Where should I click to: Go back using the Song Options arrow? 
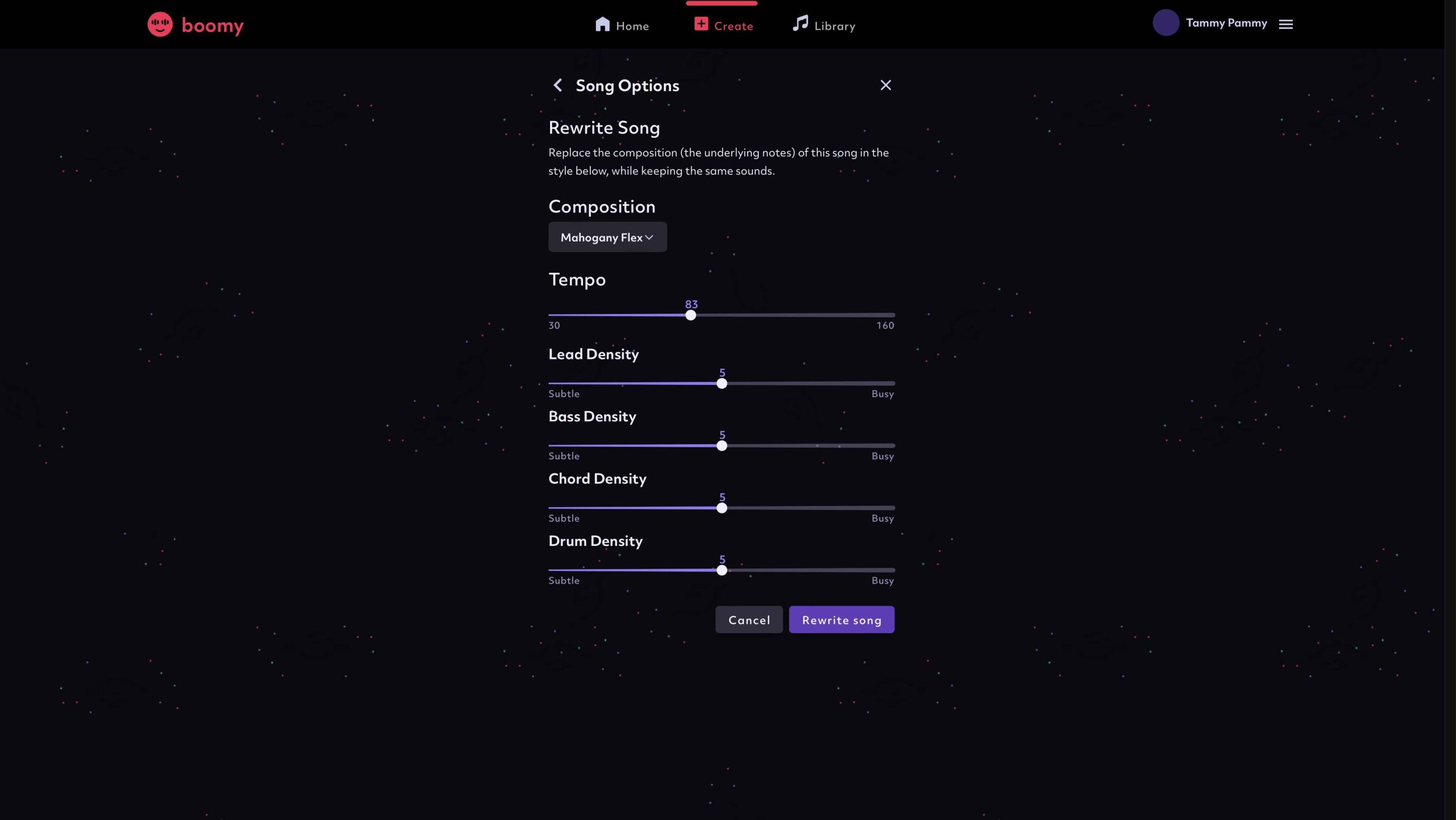(x=558, y=85)
